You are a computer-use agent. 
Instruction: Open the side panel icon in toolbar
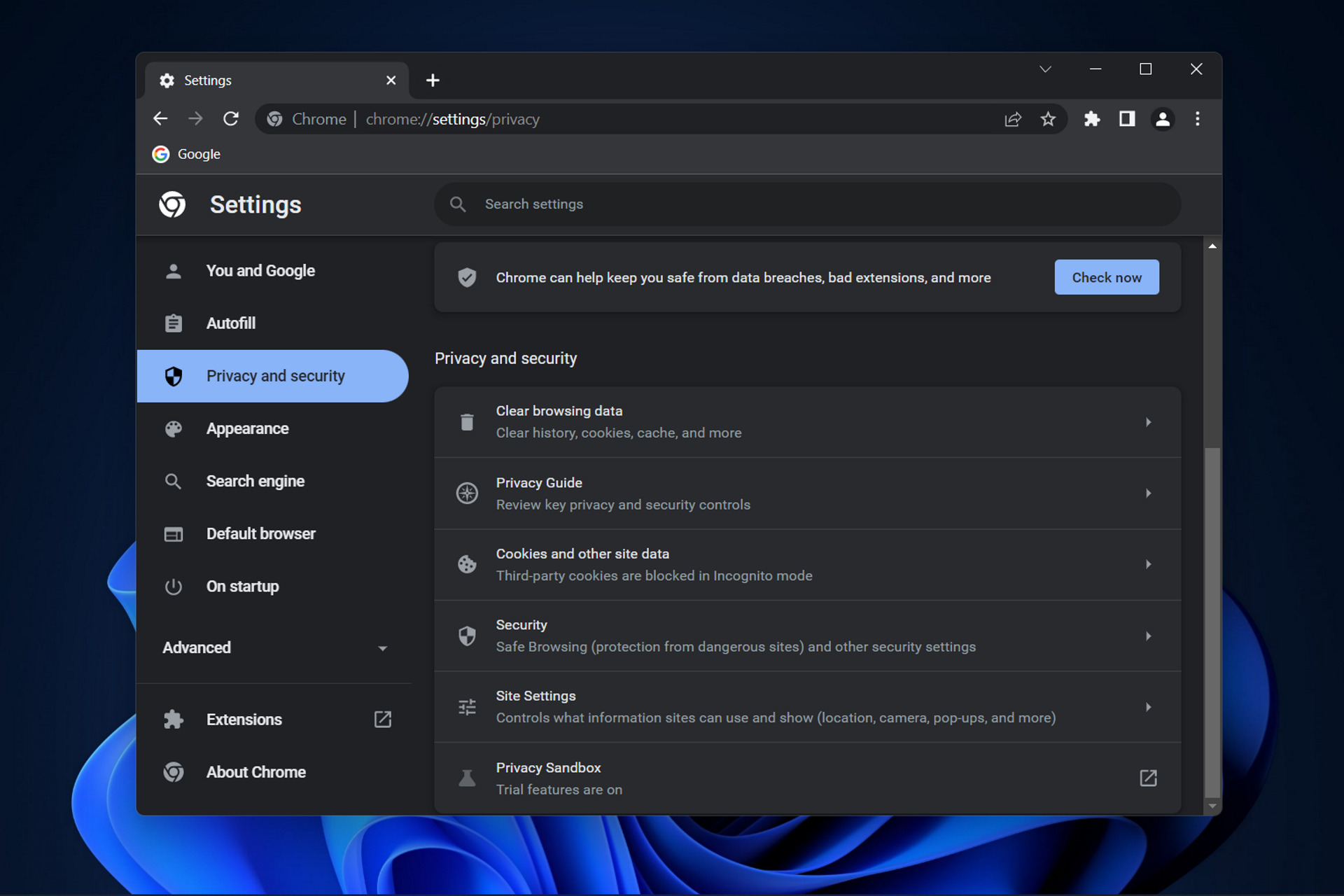coord(1127,119)
